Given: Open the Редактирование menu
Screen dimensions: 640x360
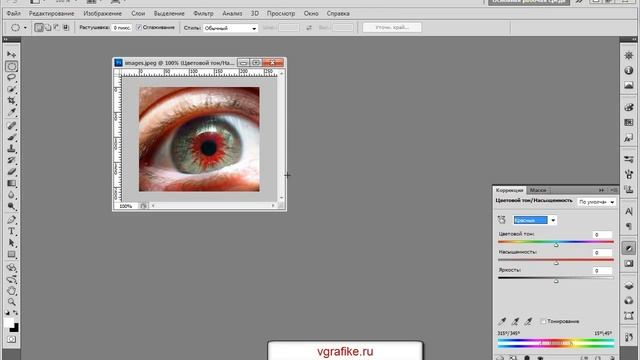Looking at the screenshot, I should tap(51, 13).
